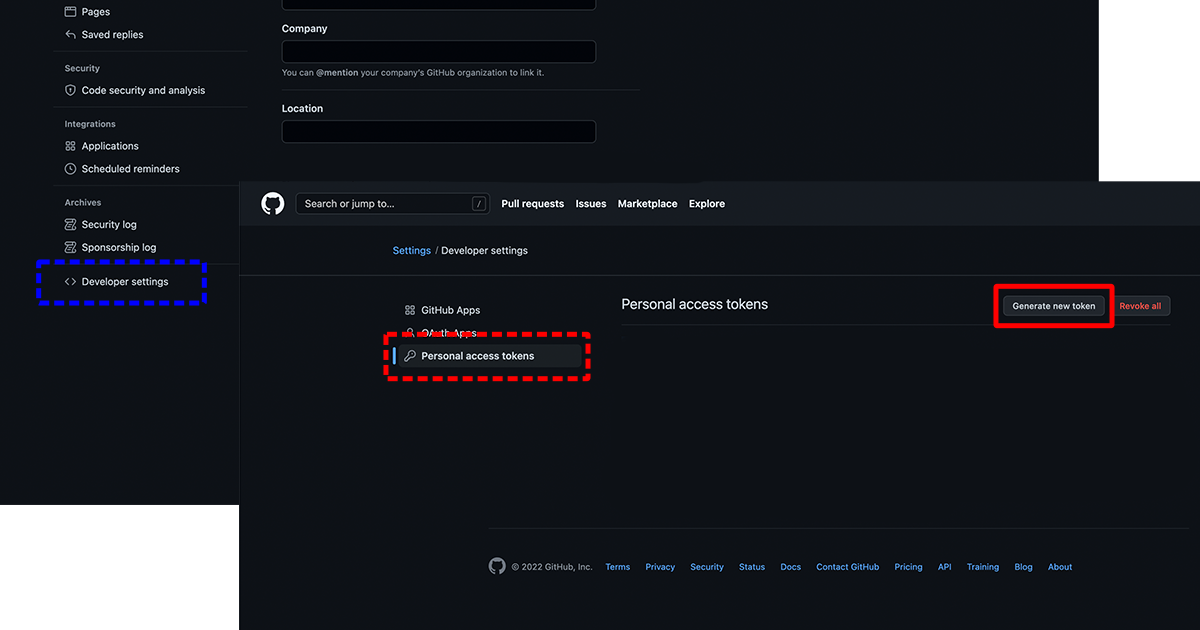Screen dimensions: 1200x630
Task: Click the Generate new token button
Action: coord(1054,306)
